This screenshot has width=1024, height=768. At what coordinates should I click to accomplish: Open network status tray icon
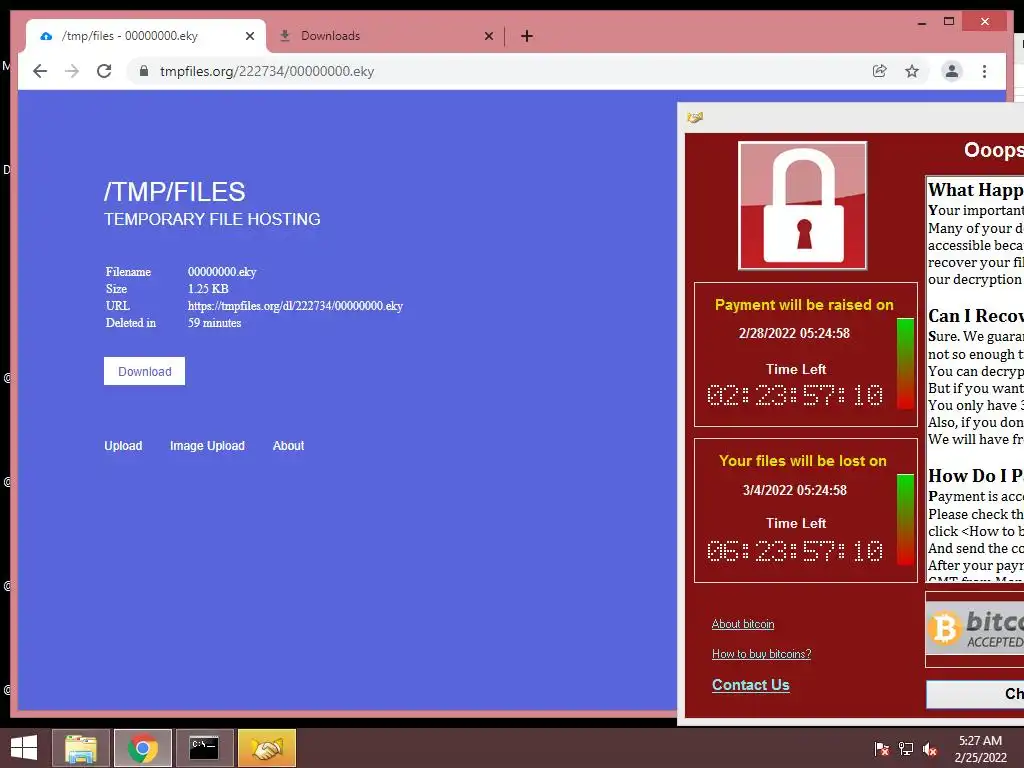click(906, 749)
